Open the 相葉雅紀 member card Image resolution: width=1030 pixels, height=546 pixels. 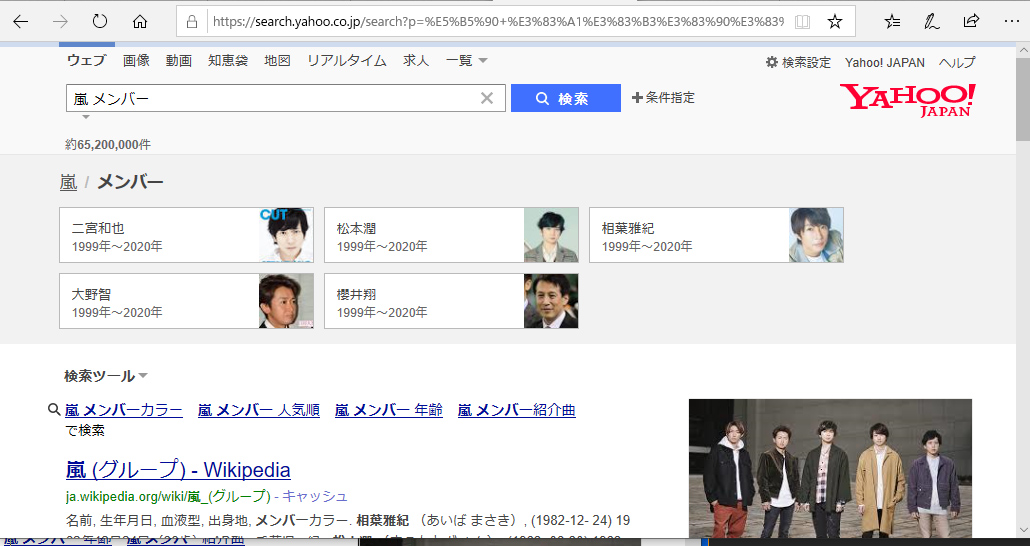716,235
